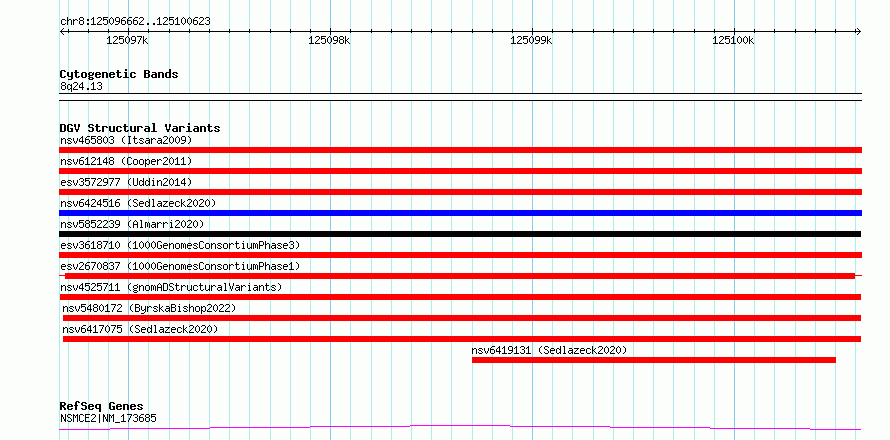Click the right arrow of the ruler
Screen dimensions: 890x440
click(858, 31)
